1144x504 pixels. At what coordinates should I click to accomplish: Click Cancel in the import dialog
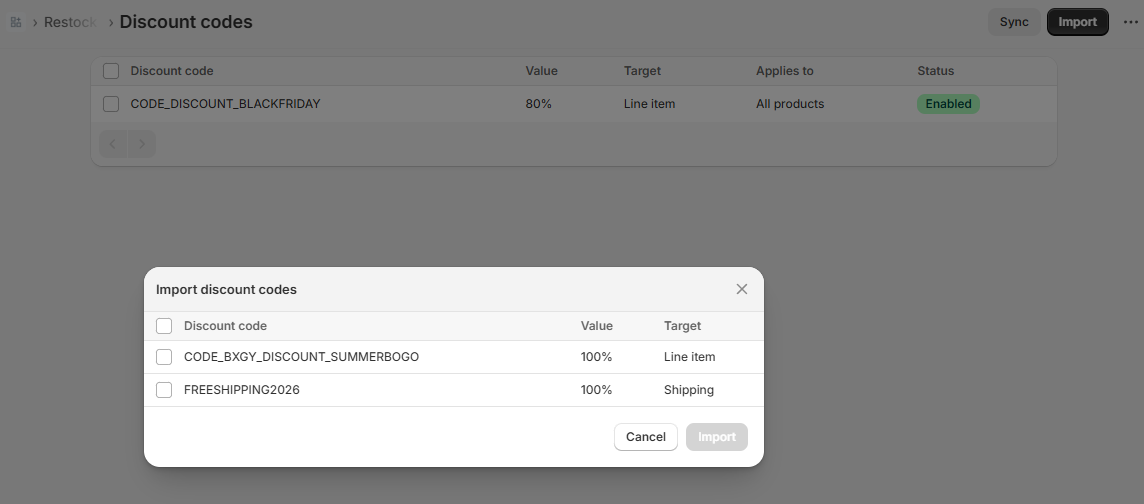coord(646,436)
